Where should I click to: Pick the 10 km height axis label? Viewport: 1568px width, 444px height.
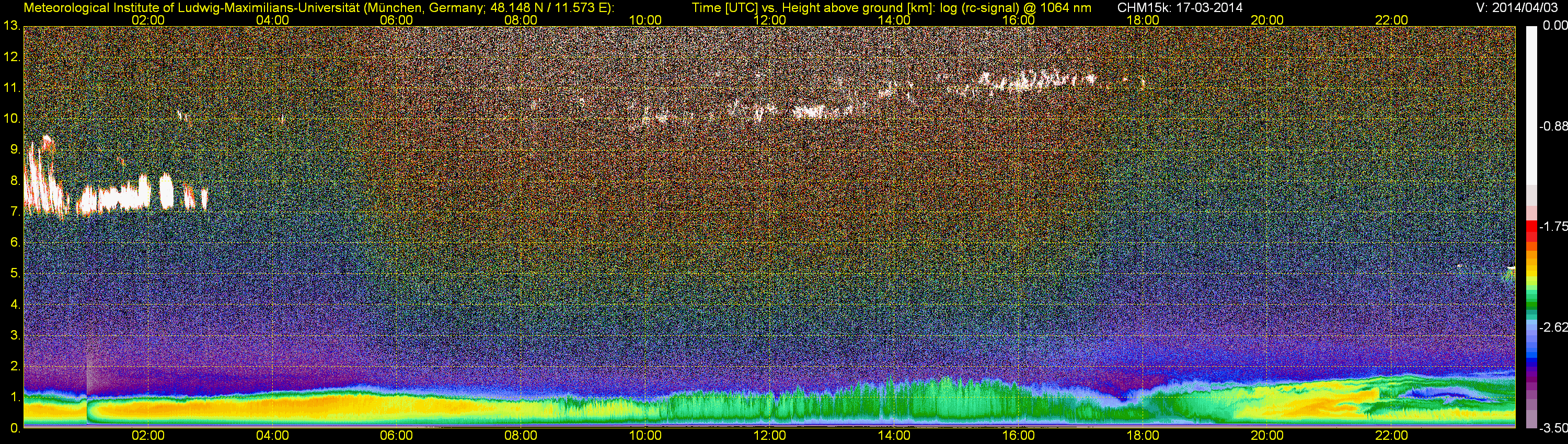point(11,119)
